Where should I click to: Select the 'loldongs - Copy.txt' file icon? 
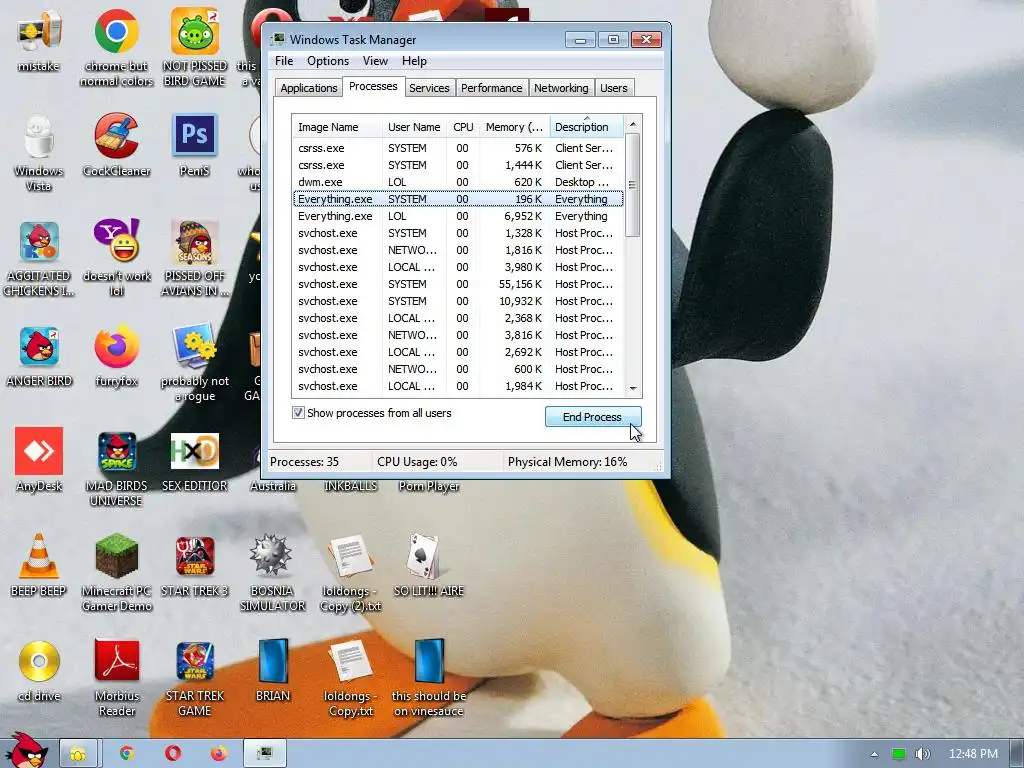tap(351, 678)
